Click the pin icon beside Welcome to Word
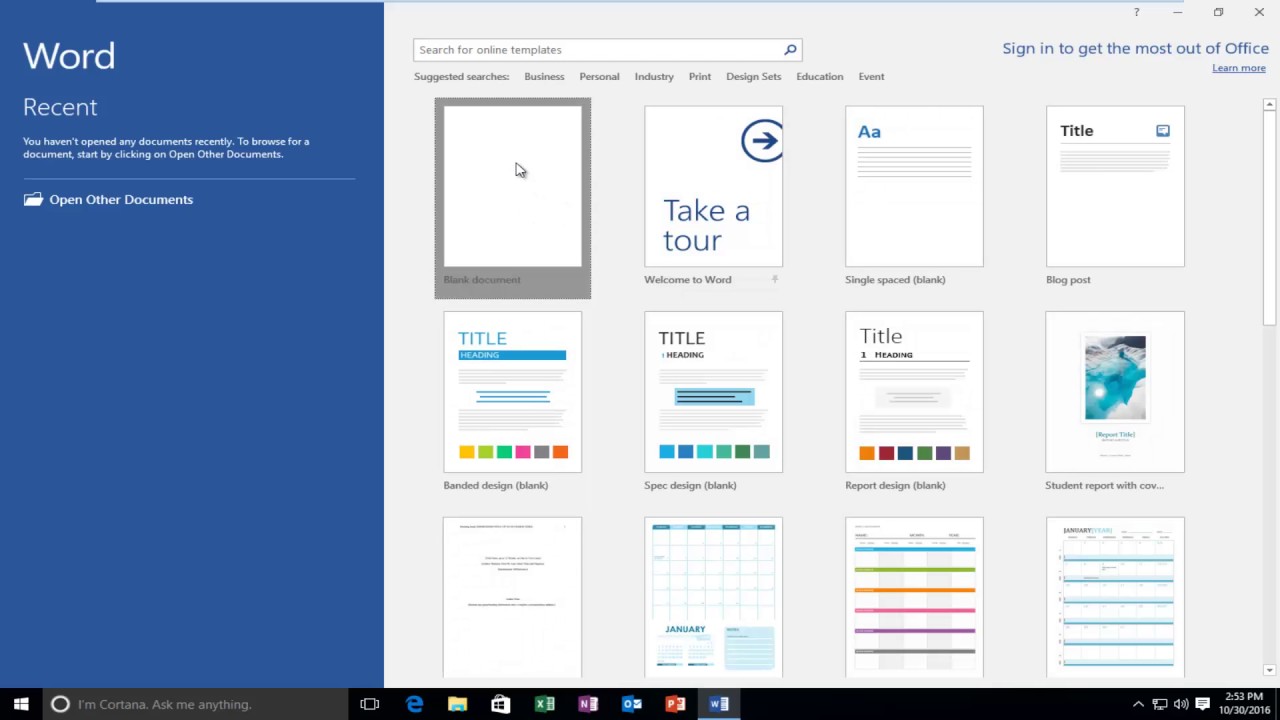This screenshot has width=1280, height=720. [x=775, y=280]
